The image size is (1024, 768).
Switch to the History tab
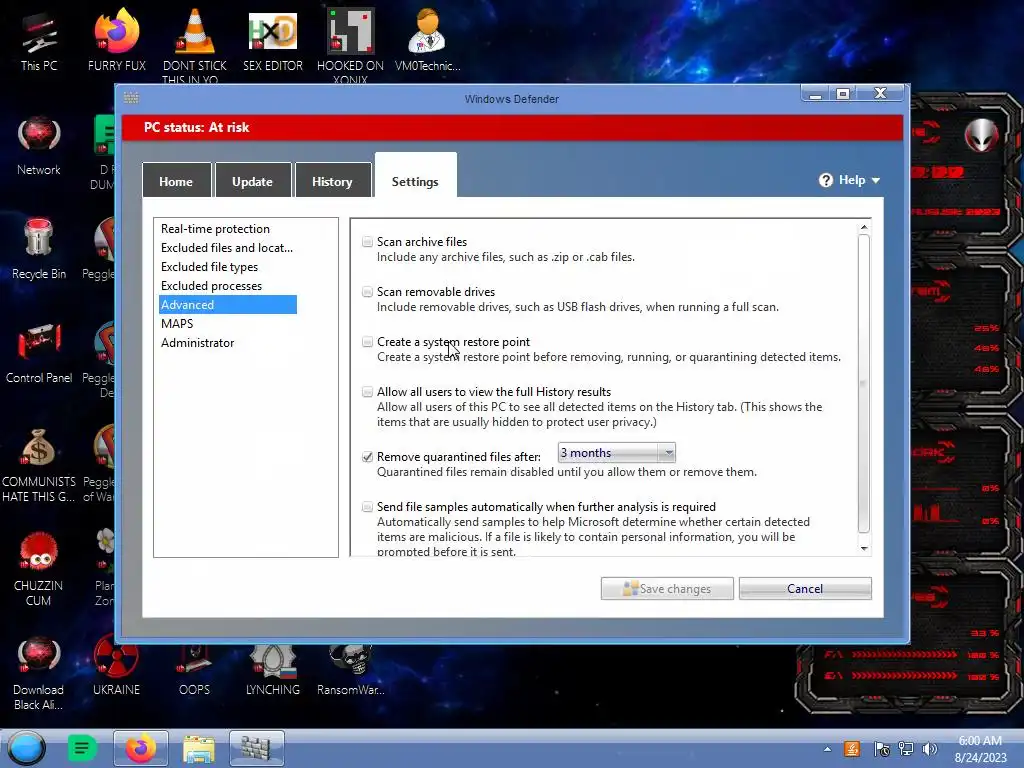tap(332, 180)
